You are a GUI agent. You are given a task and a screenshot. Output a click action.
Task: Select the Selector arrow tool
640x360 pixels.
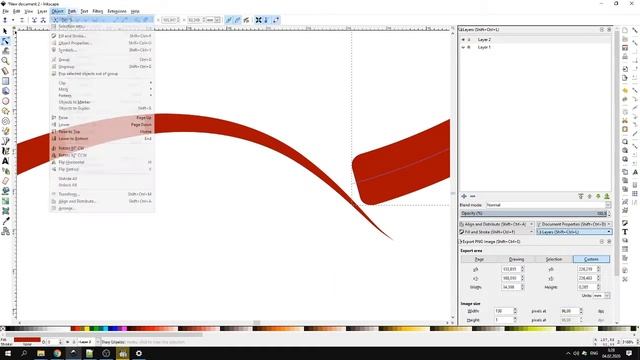point(5,31)
